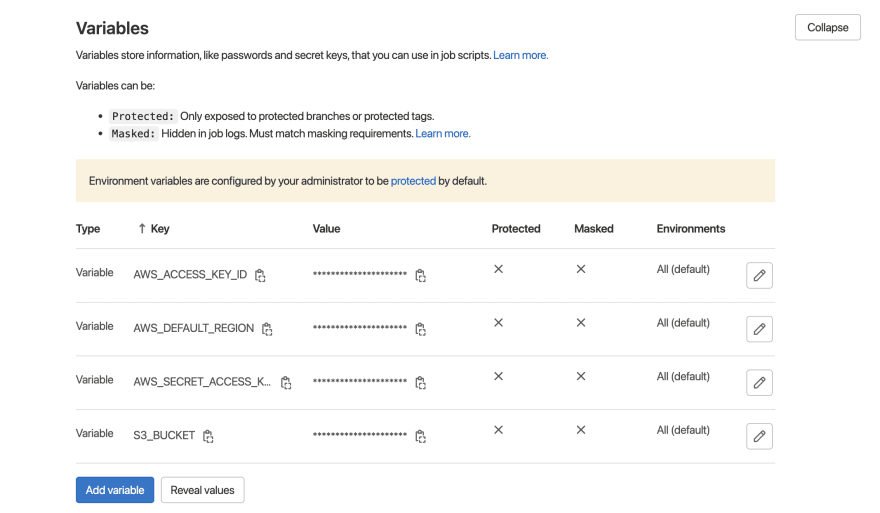880x513 pixels.
Task: Click All (default) environment for AWS_DEFAULT_REGION
Action: tap(683, 323)
